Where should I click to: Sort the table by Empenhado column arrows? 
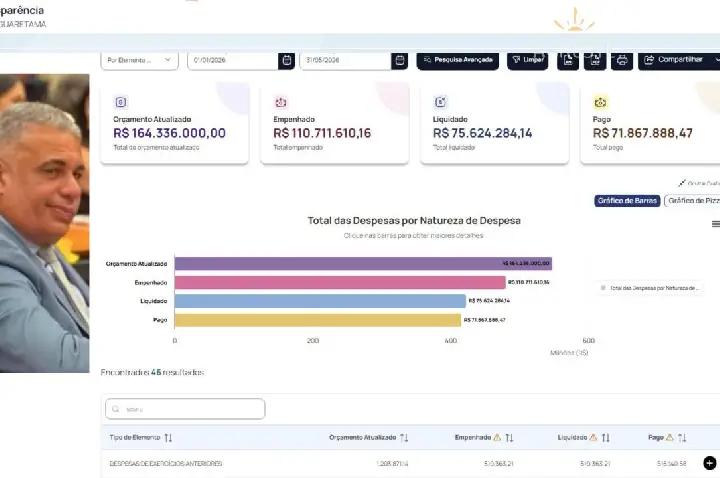coord(509,438)
